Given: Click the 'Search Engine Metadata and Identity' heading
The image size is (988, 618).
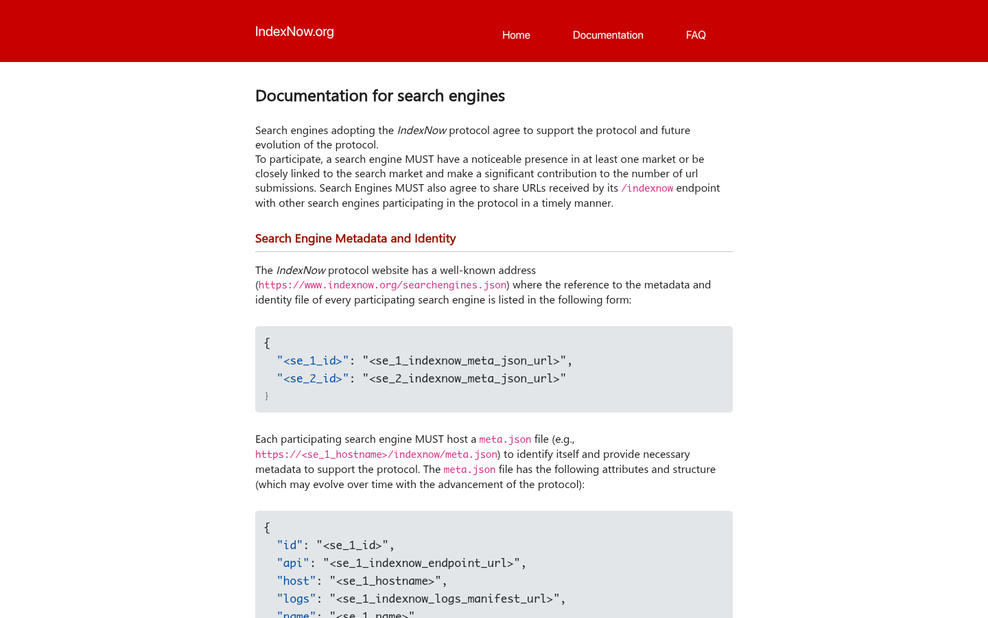Looking at the screenshot, I should pos(355,238).
